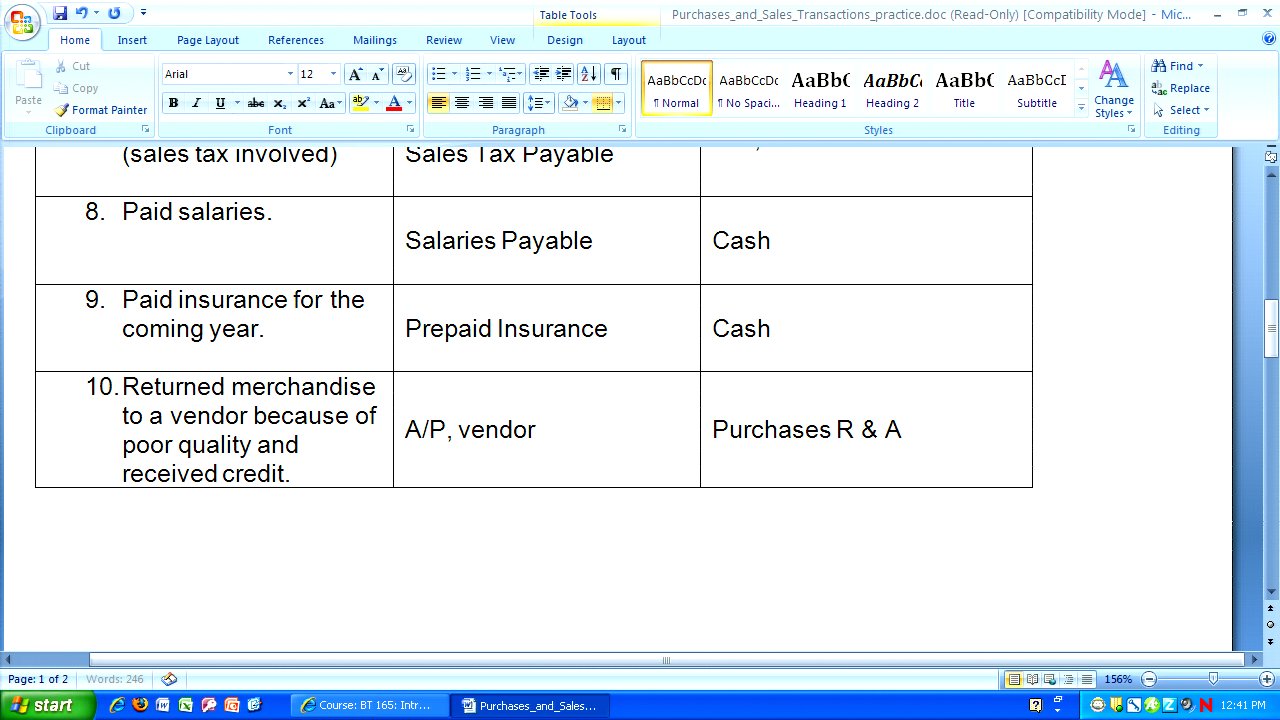
Task: Click the Increase Indent icon
Action: [564, 74]
